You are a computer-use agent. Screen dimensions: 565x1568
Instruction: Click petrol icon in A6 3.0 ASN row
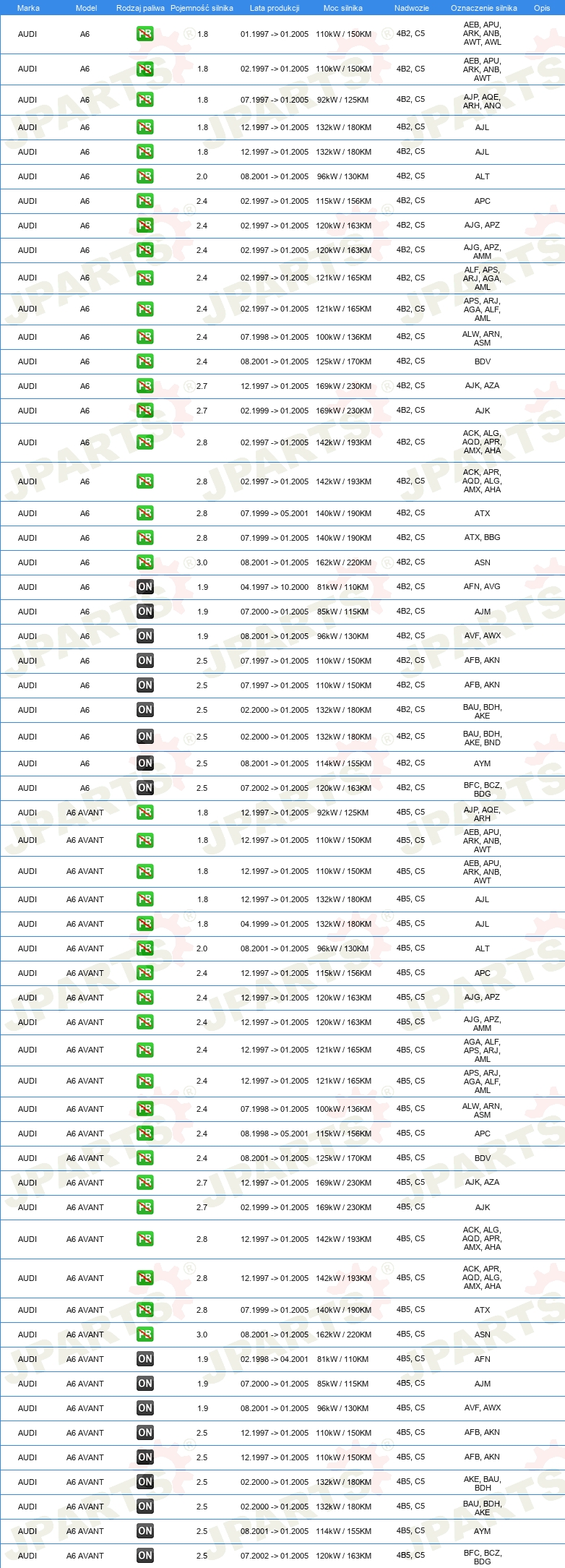pos(145,562)
